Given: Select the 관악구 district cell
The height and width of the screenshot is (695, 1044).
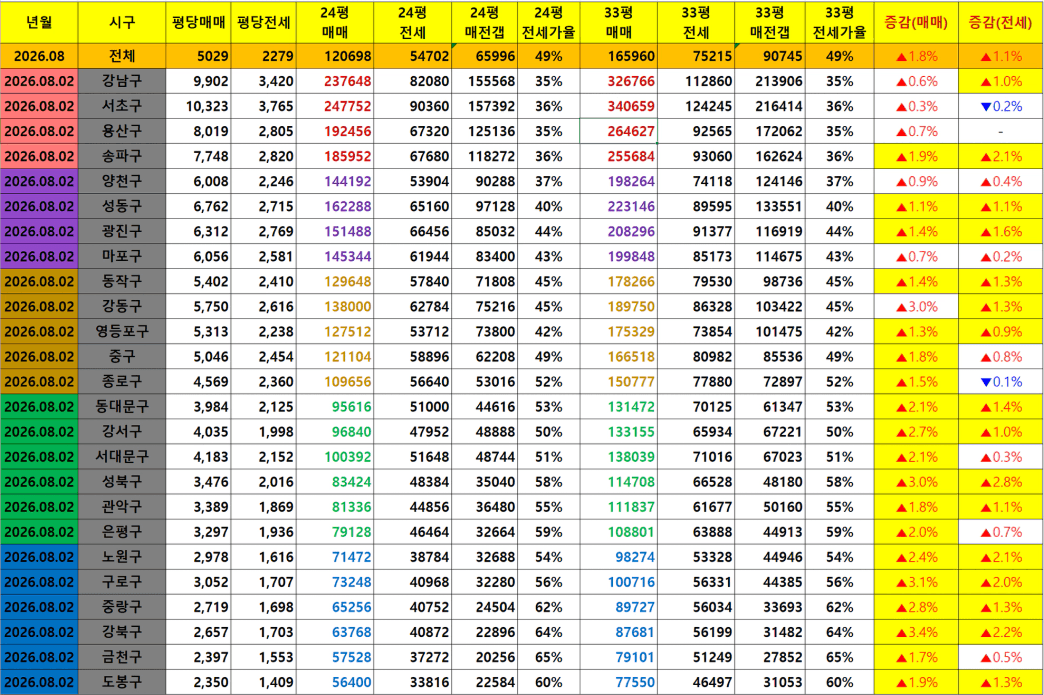Looking at the screenshot, I should 122,507.
